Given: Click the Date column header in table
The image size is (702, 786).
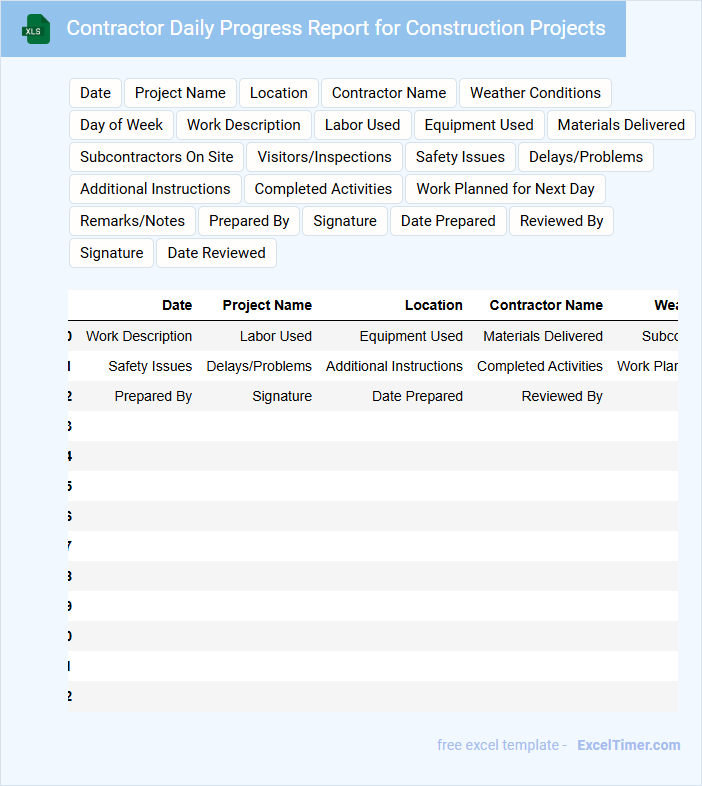Looking at the screenshot, I should point(177,305).
